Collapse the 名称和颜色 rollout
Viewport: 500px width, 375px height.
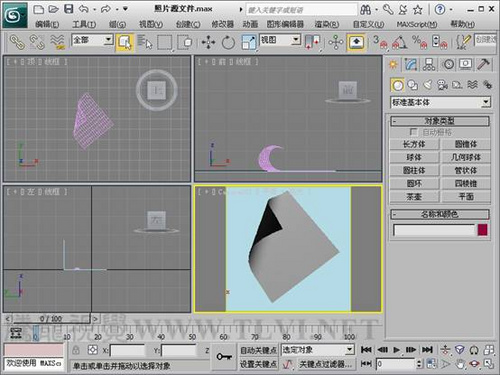coord(440,214)
